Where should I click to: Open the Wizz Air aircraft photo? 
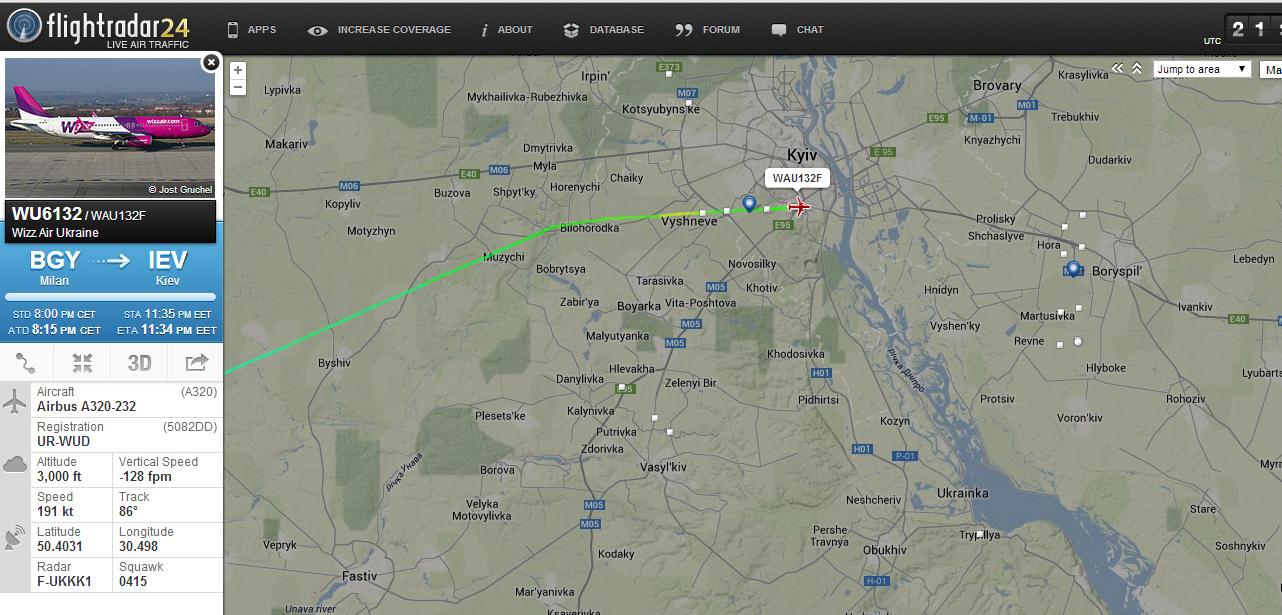pyautogui.click(x=110, y=128)
